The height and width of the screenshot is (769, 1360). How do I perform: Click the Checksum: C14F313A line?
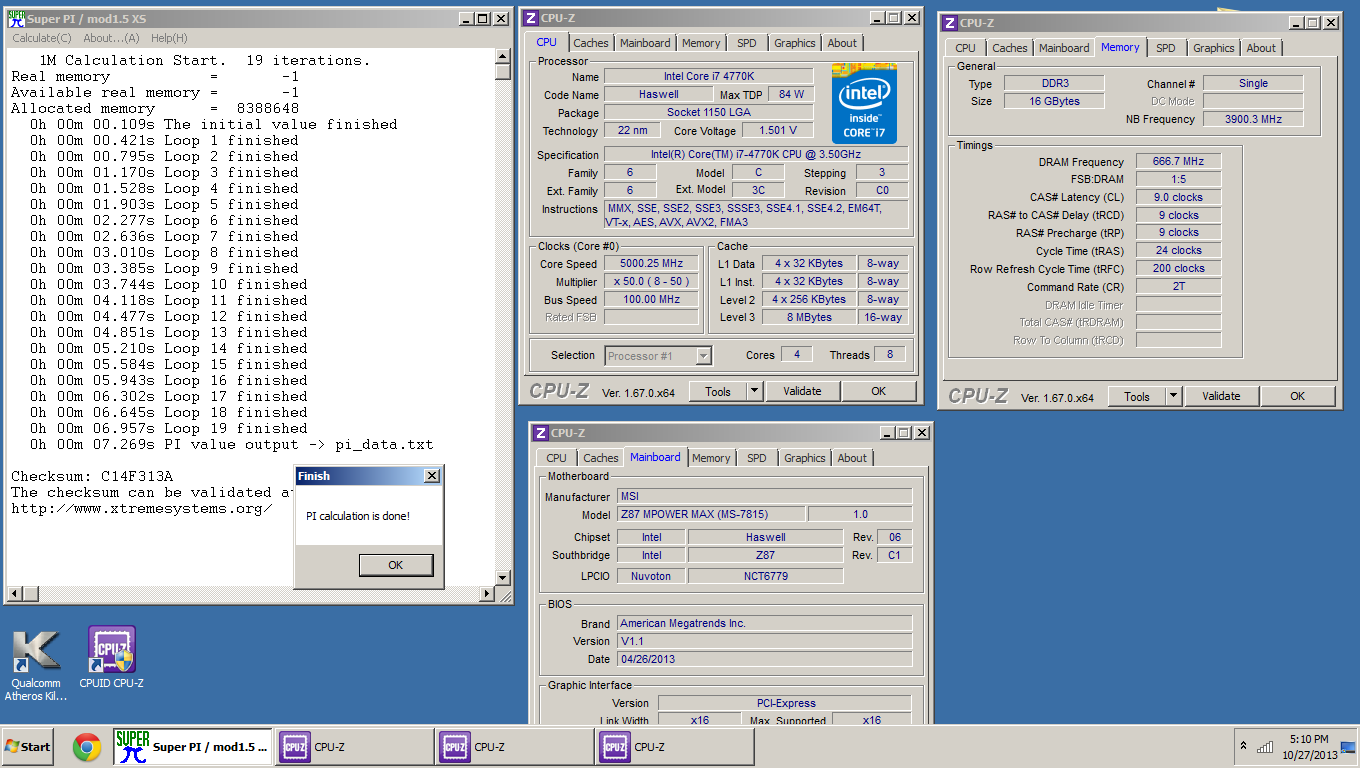point(92,476)
